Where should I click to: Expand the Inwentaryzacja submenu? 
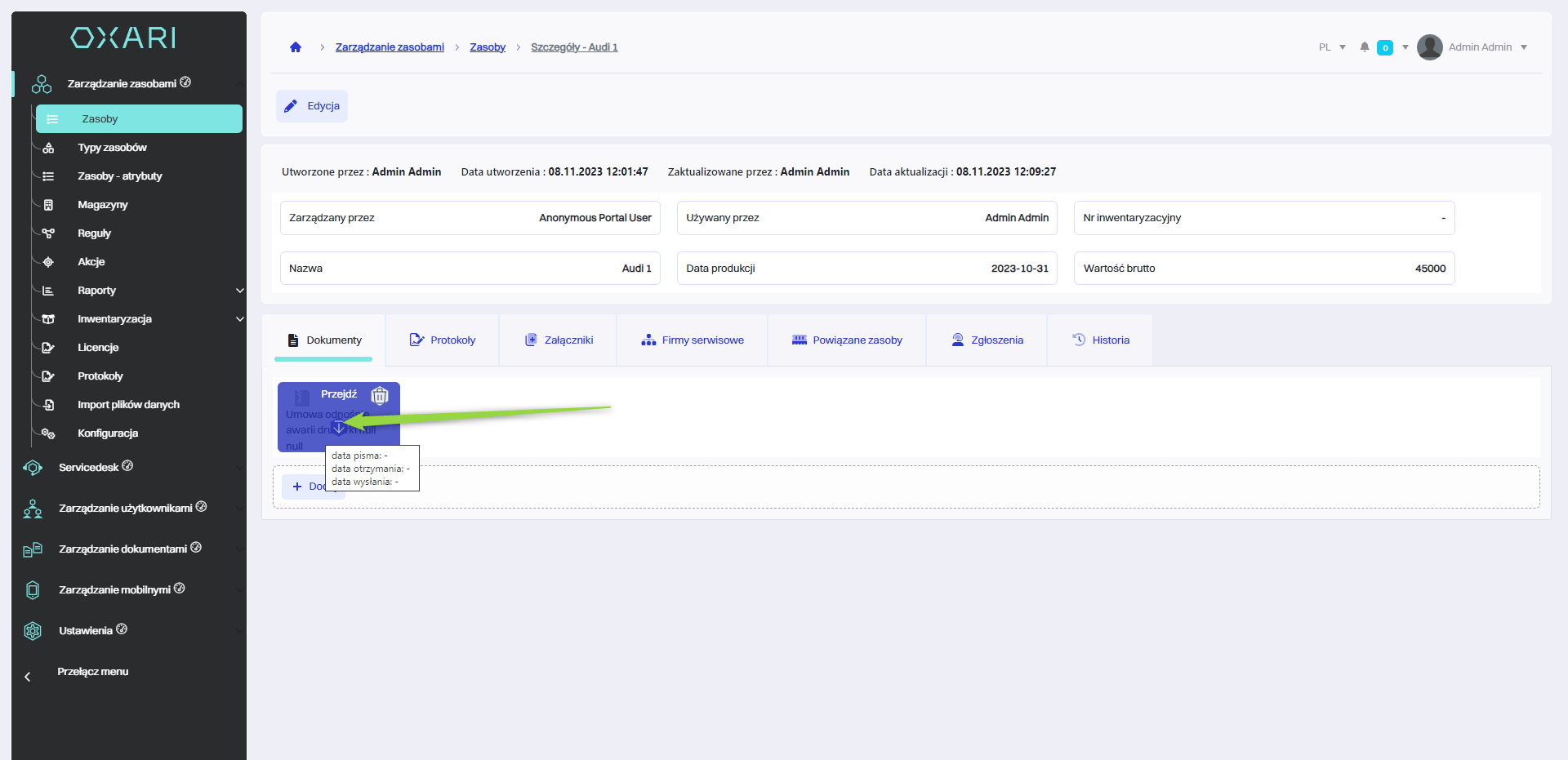tap(239, 319)
